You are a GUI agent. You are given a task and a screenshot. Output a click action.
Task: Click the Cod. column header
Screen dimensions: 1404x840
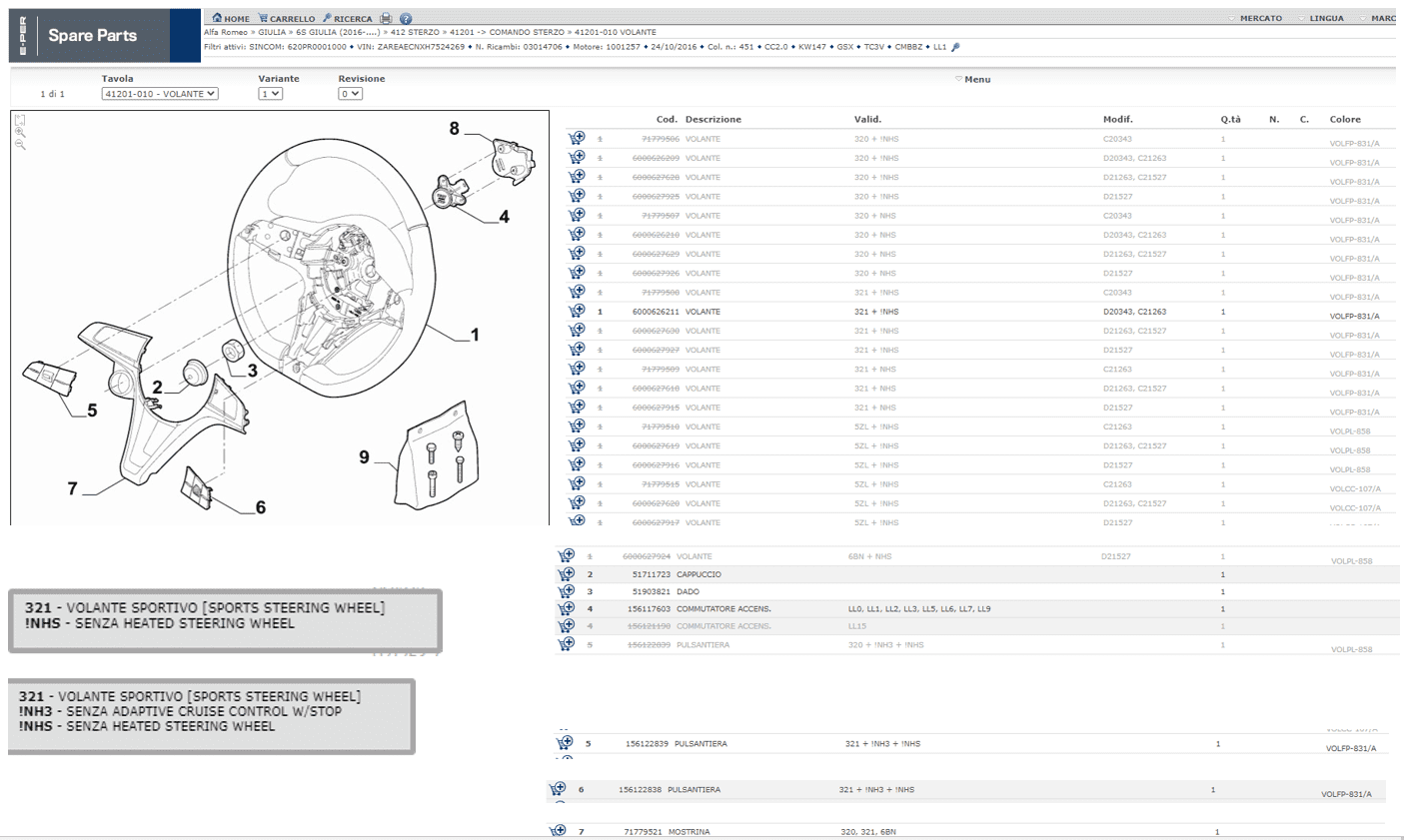coord(667,120)
